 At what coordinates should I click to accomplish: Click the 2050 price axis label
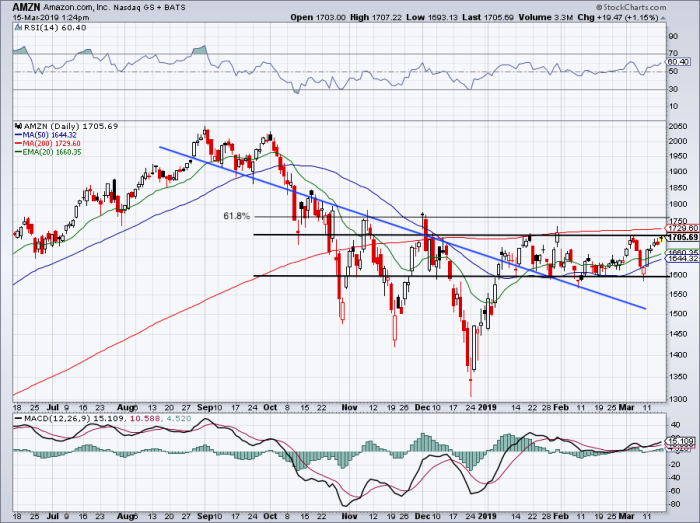[678, 127]
